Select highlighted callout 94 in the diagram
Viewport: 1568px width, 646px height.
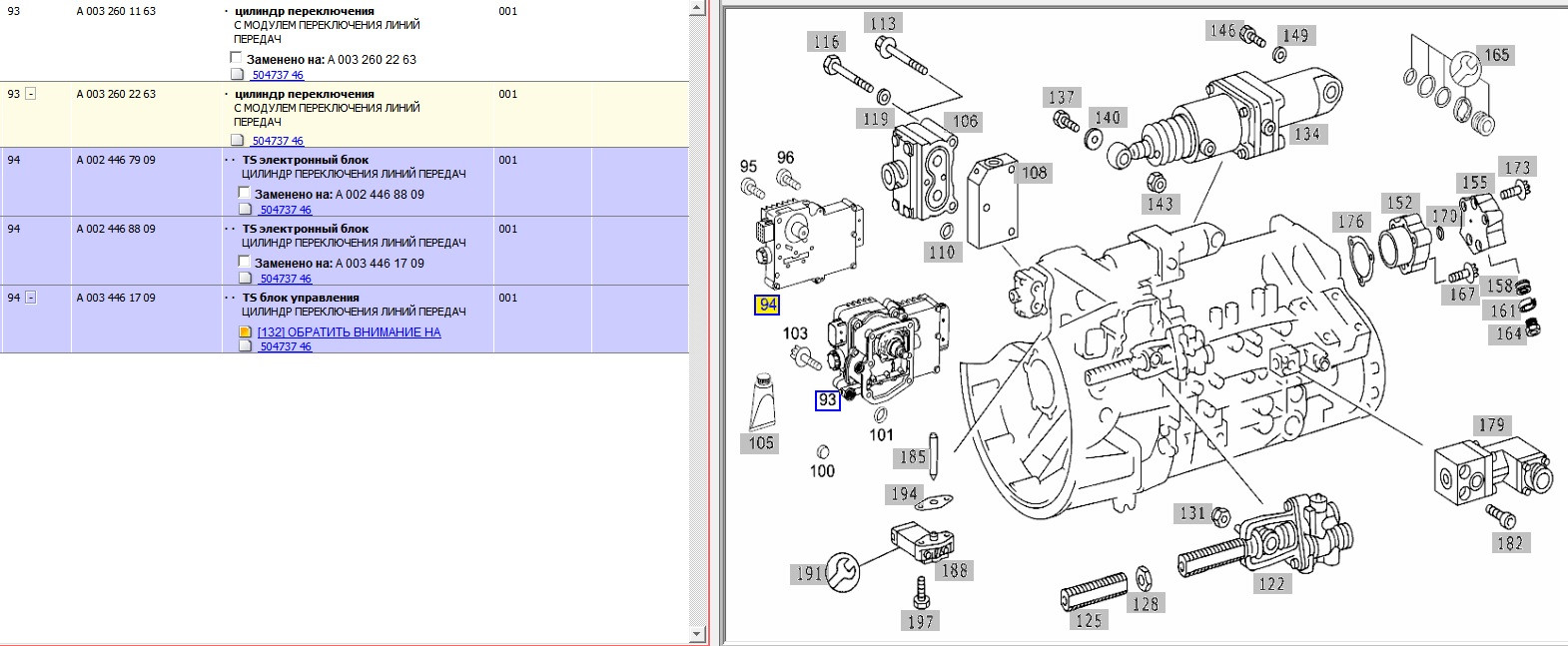coord(767,305)
